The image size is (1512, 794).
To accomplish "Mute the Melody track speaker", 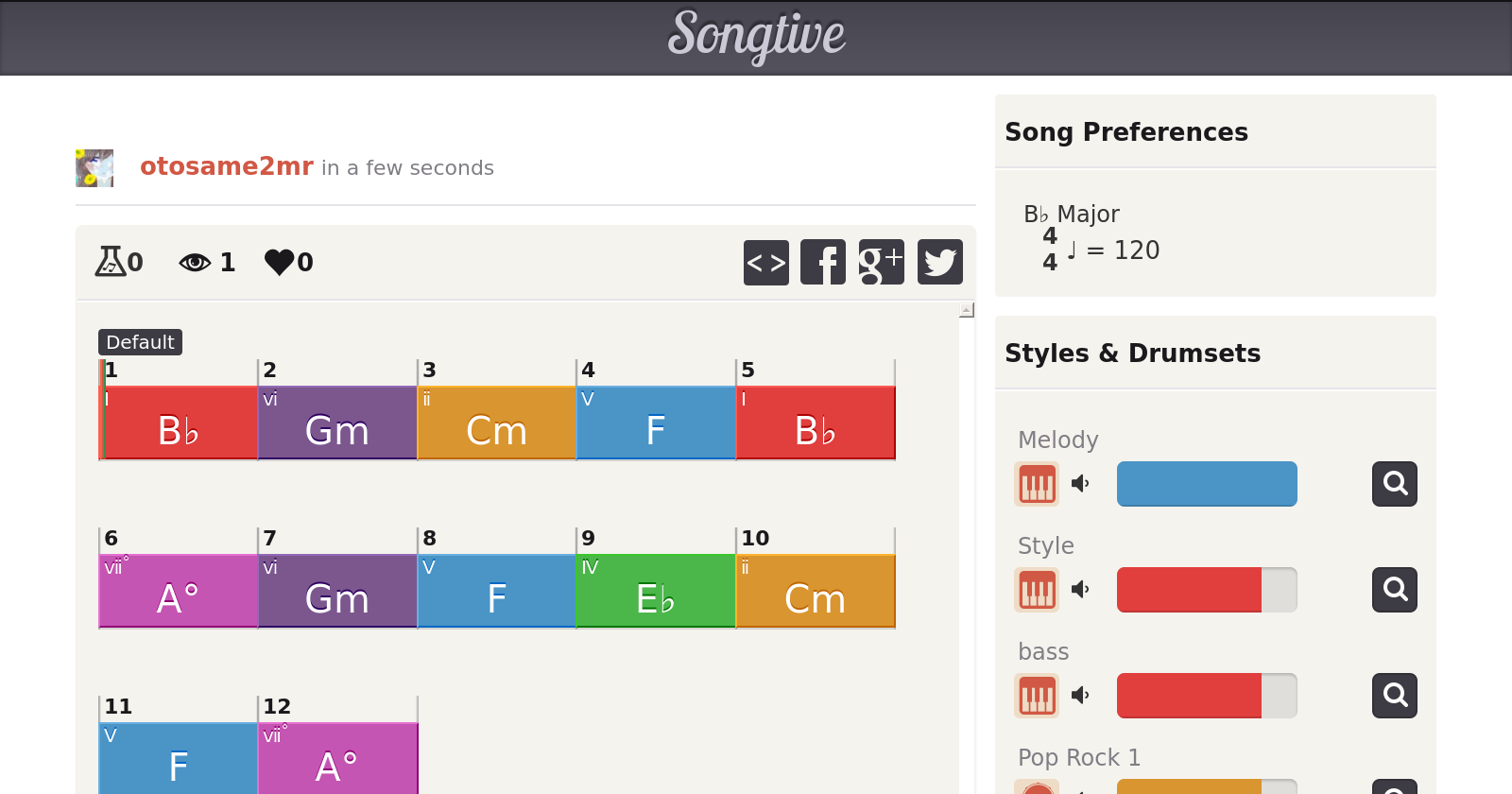I will tap(1081, 484).
